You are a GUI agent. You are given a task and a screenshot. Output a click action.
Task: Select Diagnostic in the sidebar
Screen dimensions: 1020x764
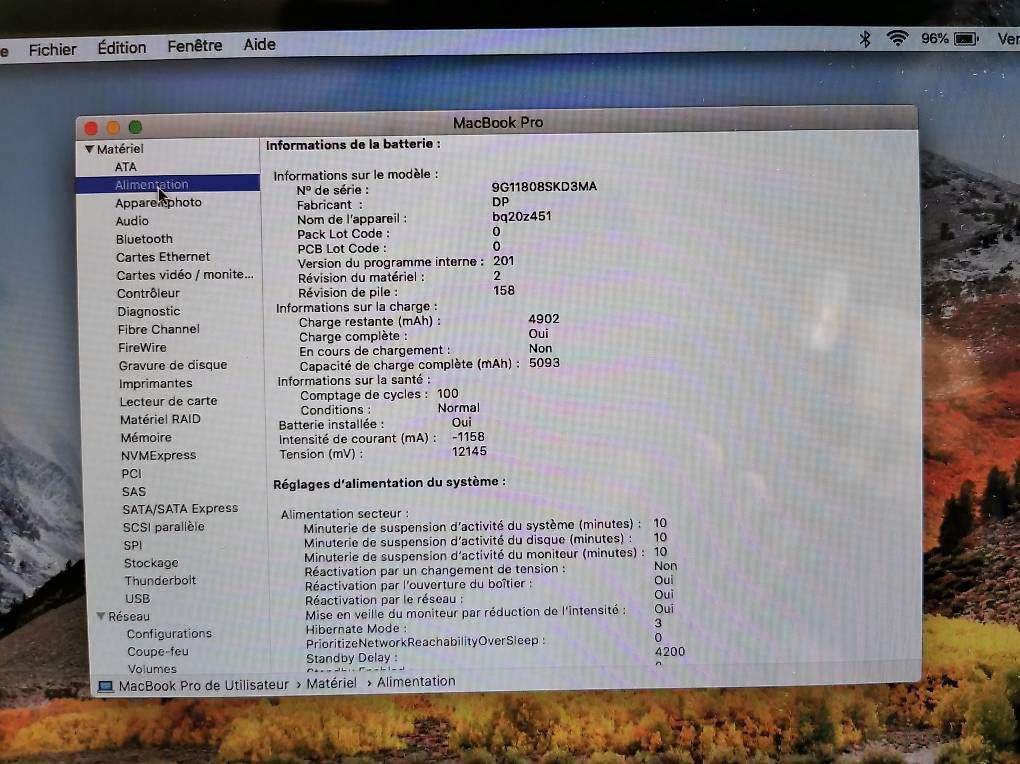tap(149, 311)
